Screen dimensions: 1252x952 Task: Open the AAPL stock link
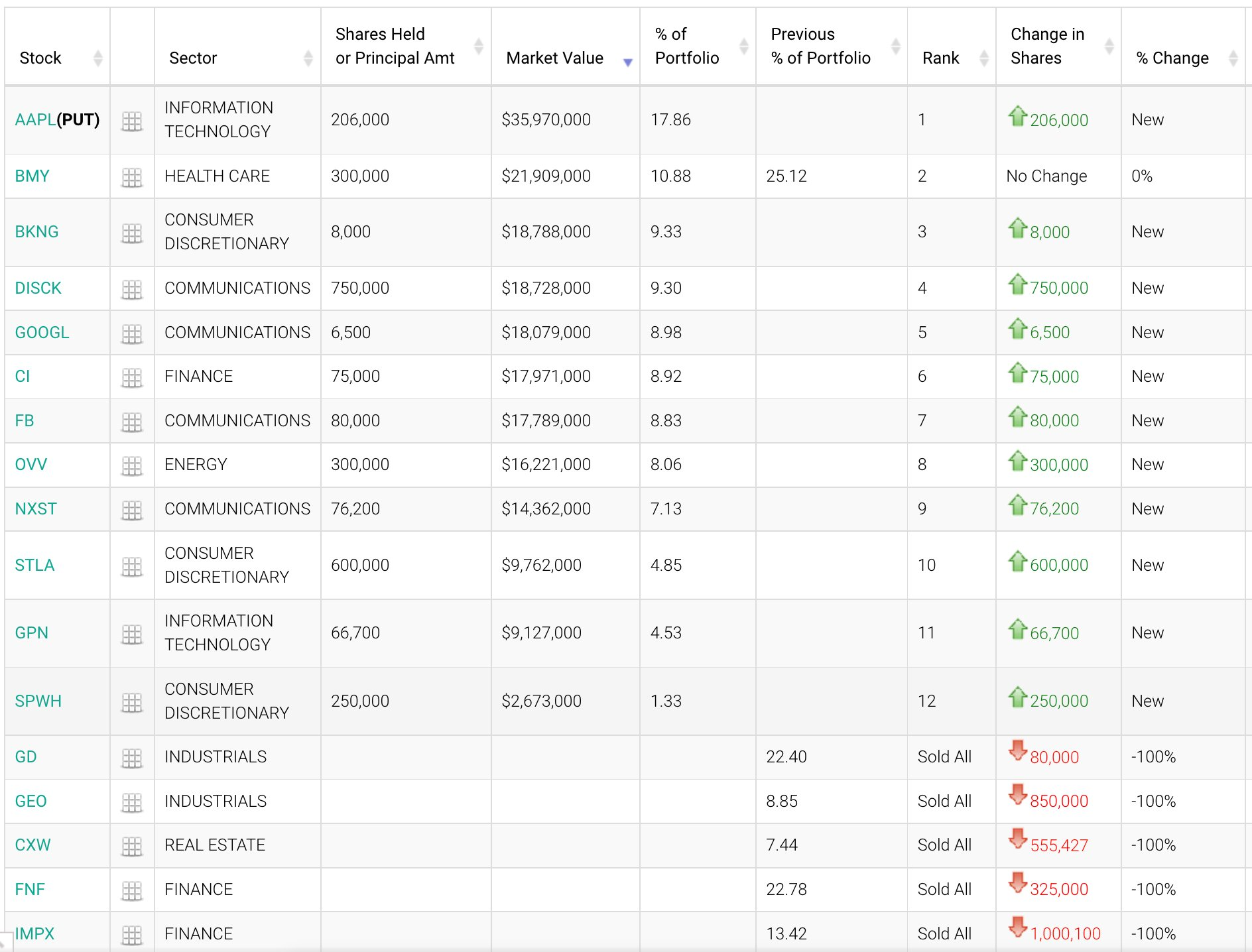[35, 120]
